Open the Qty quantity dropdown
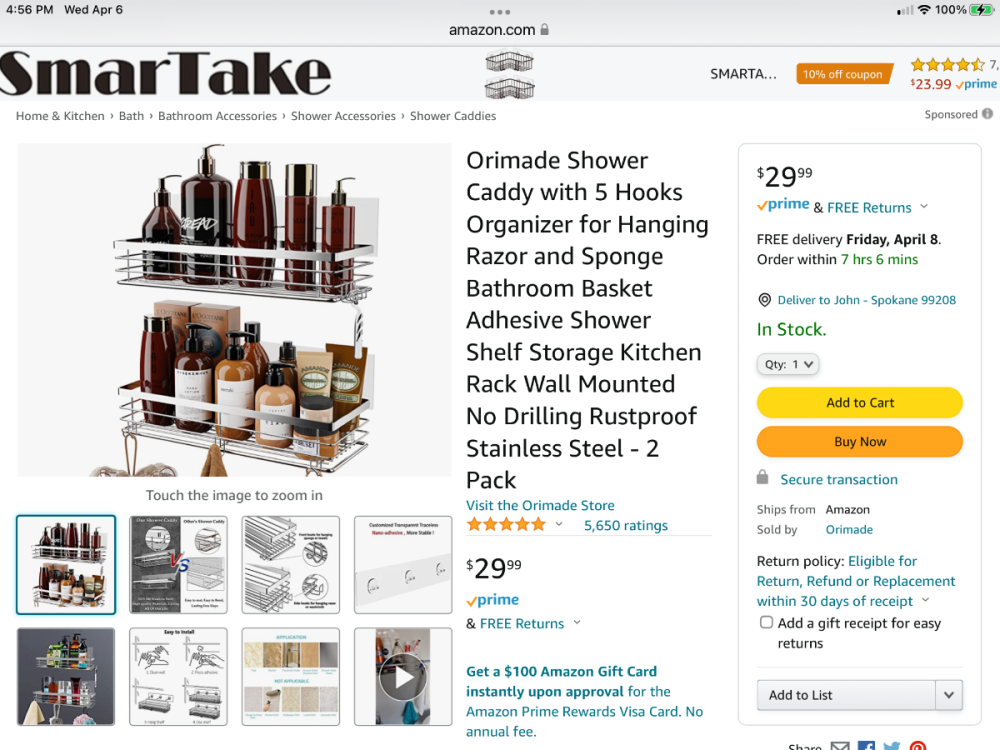Image resolution: width=1000 pixels, height=750 pixels. pyautogui.click(x=788, y=364)
